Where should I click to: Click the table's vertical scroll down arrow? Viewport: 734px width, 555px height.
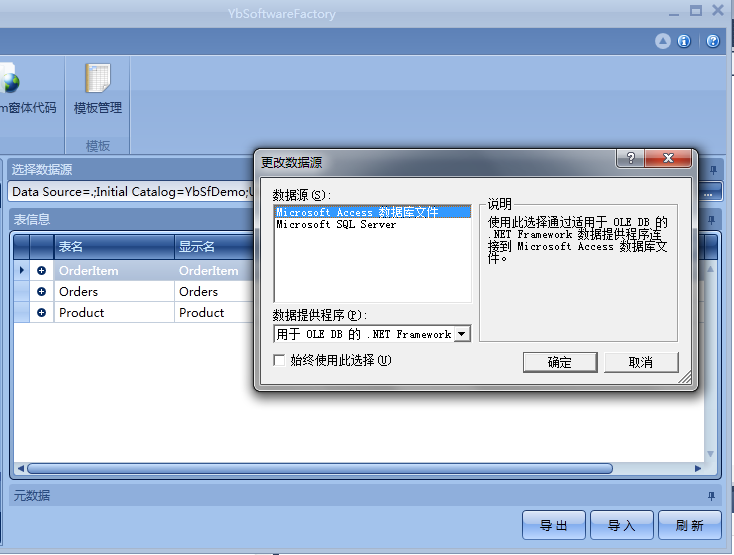point(711,454)
